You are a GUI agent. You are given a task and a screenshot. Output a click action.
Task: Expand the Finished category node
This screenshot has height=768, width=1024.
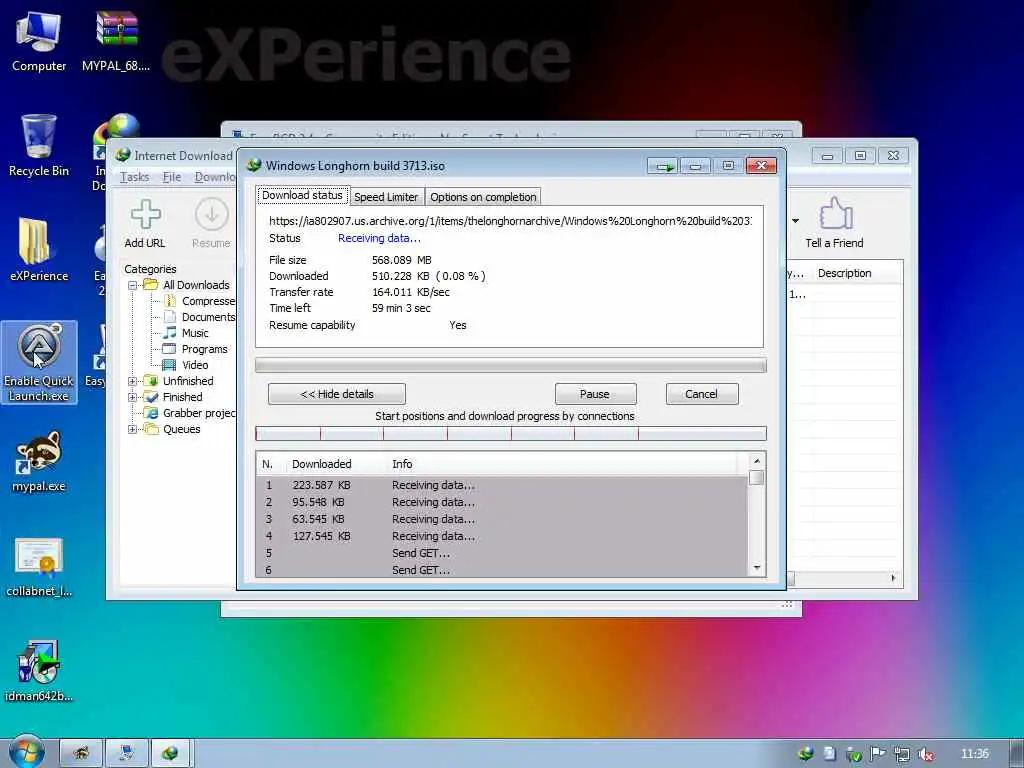coord(133,397)
